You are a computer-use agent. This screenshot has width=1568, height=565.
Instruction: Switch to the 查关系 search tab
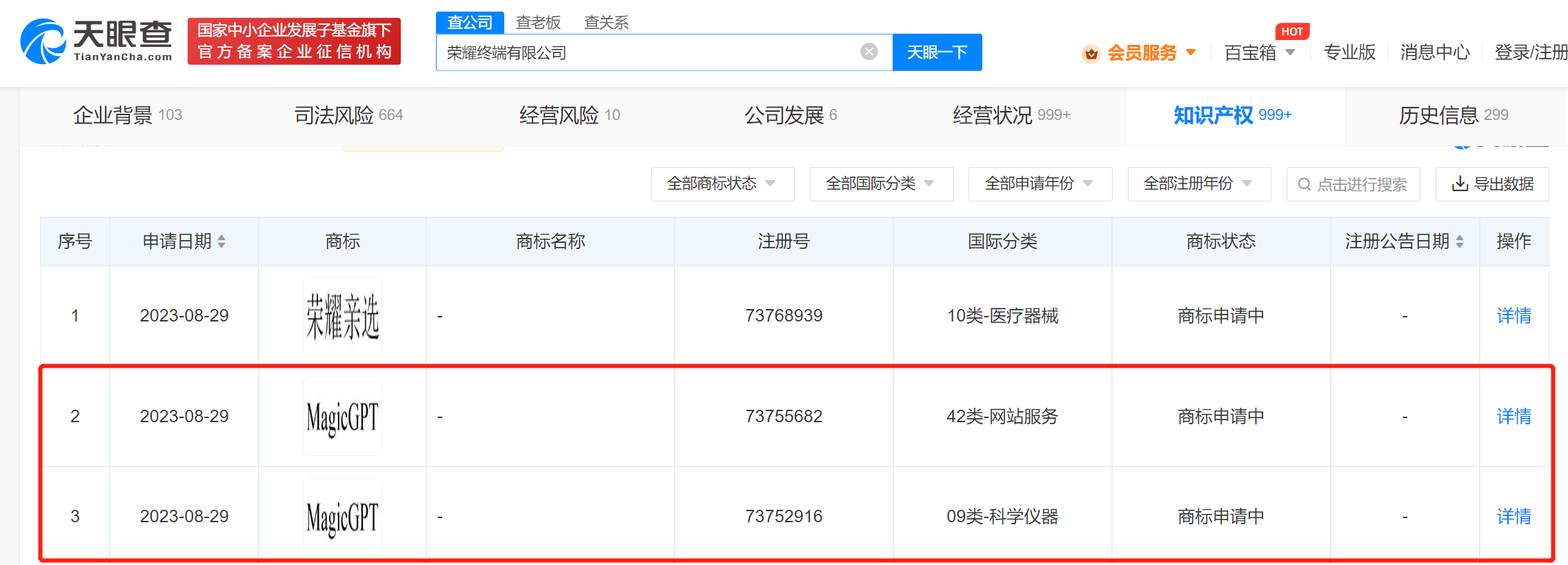tap(606, 23)
